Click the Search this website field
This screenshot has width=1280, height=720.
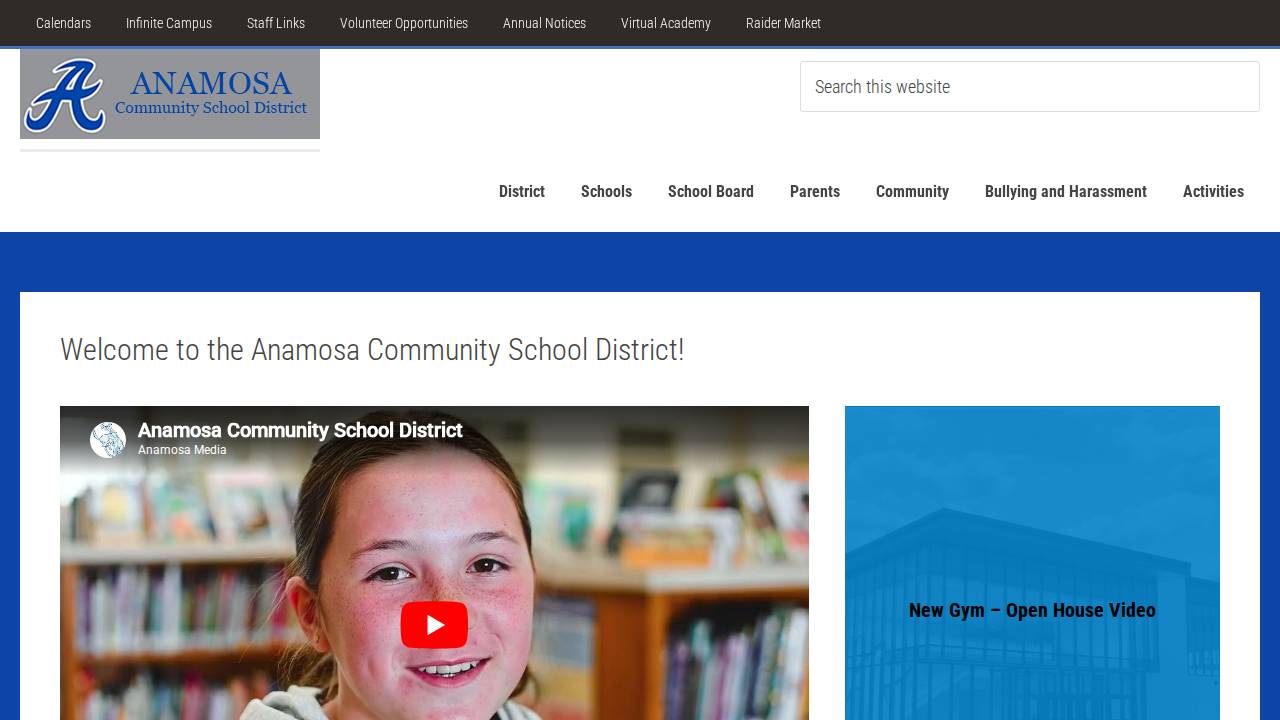pyautogui.click(x=1029, y=86)
